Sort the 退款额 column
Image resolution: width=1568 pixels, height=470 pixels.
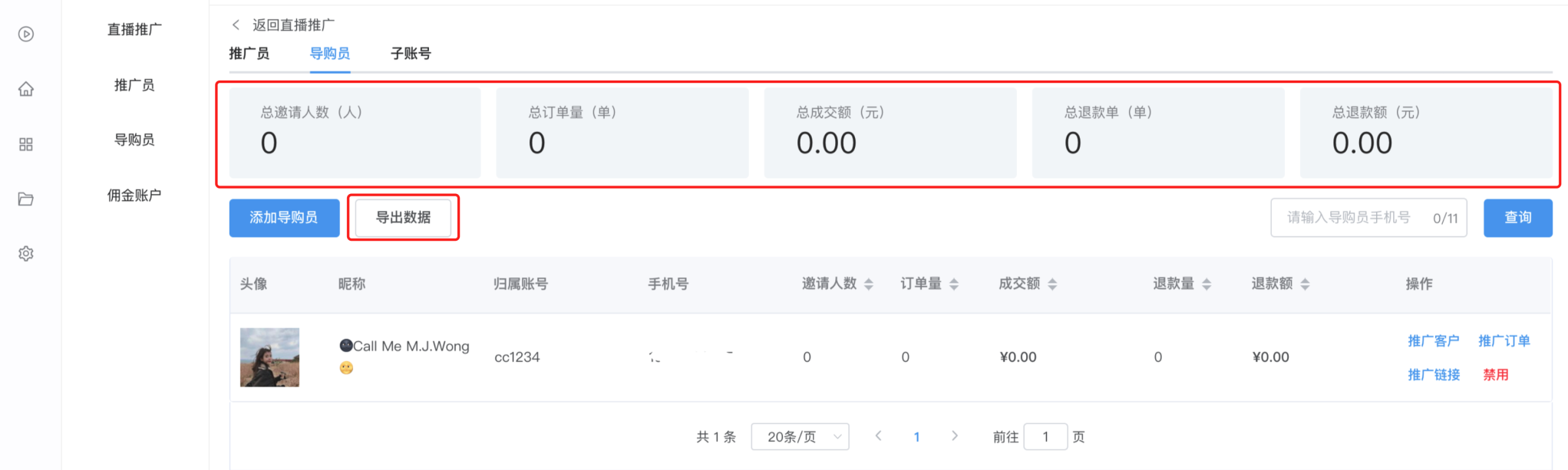point(1305,284)
